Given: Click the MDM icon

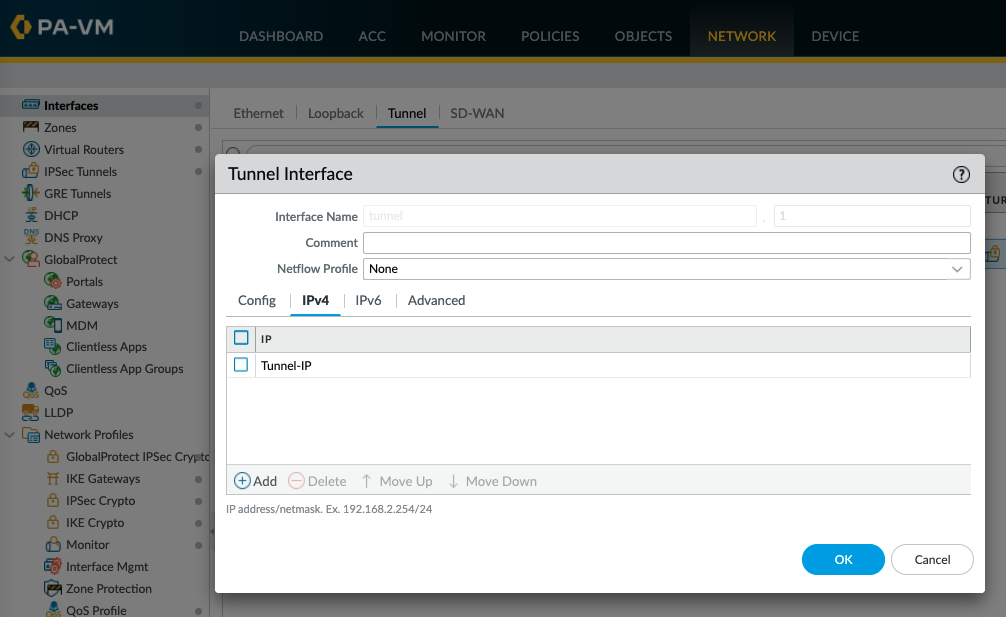Looking at the screenshot, I should pyautogui.click(x=53, y=325).
